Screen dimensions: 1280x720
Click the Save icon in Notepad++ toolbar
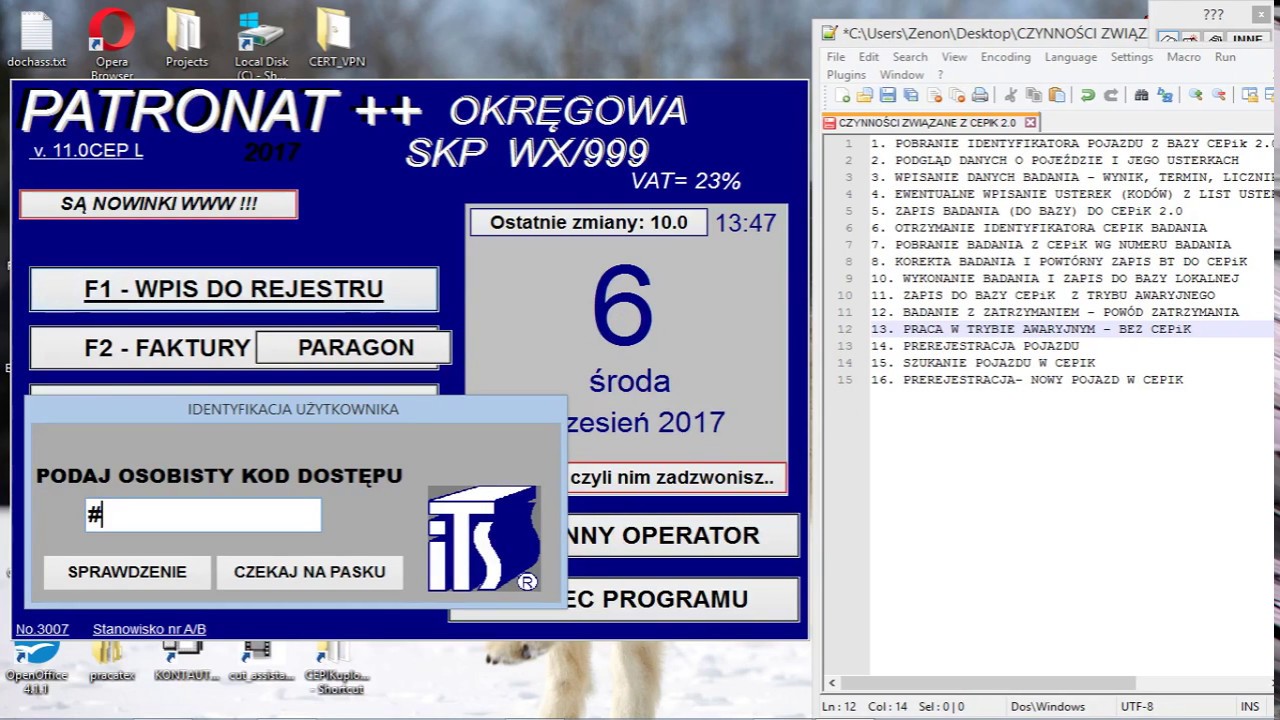(x=888, y=95)
